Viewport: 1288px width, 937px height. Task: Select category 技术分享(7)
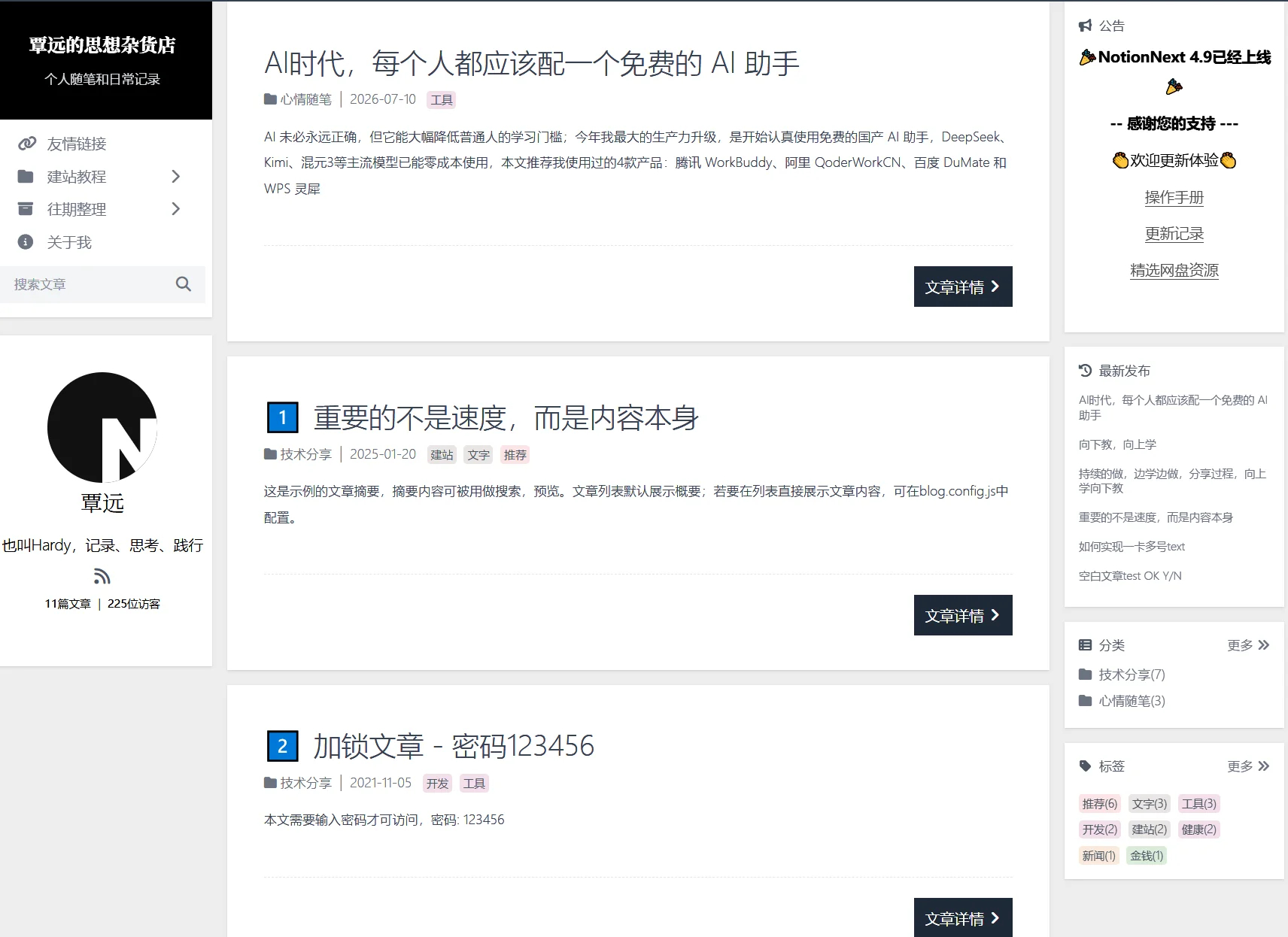(x=1132, y=675)
